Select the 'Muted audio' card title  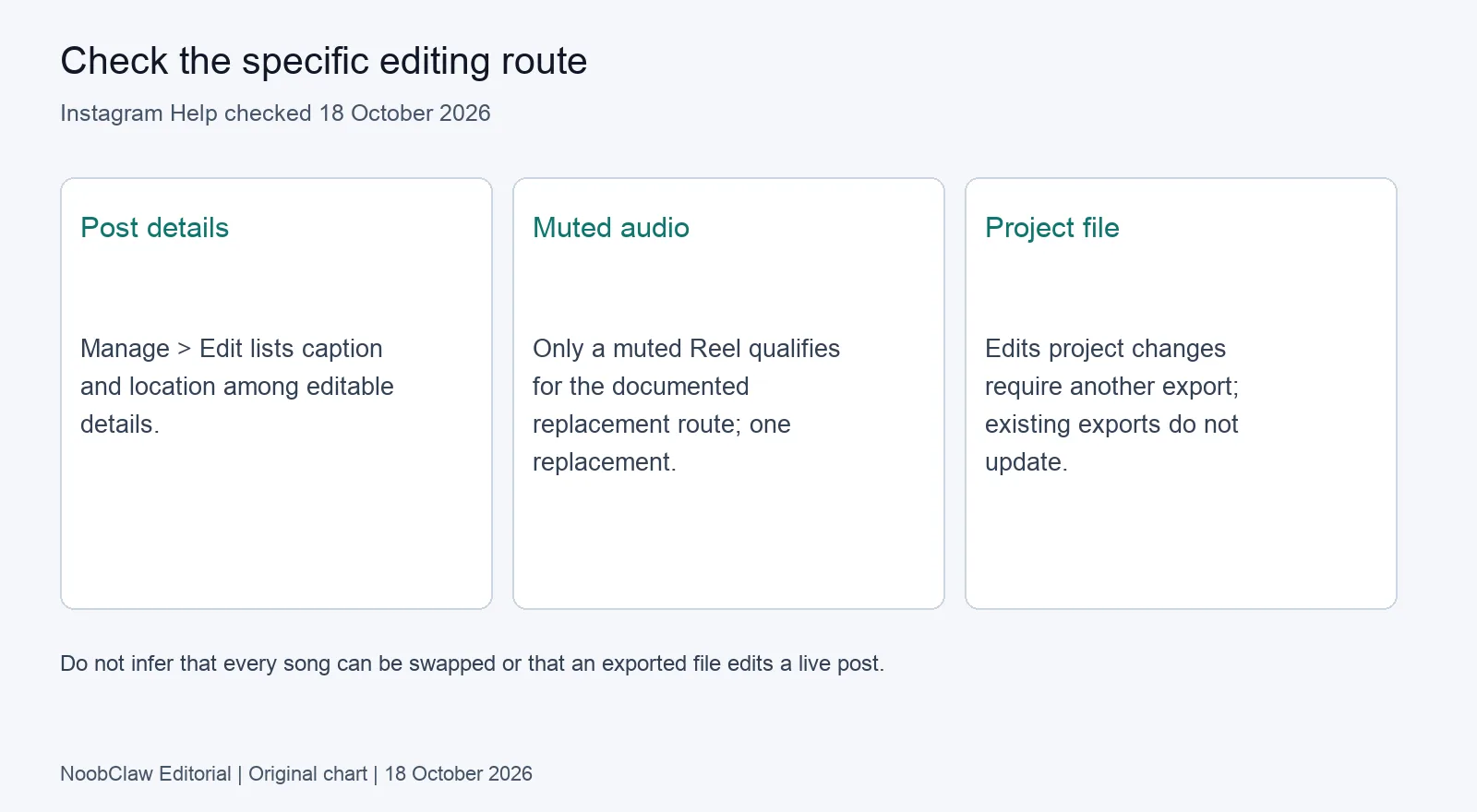610,228
